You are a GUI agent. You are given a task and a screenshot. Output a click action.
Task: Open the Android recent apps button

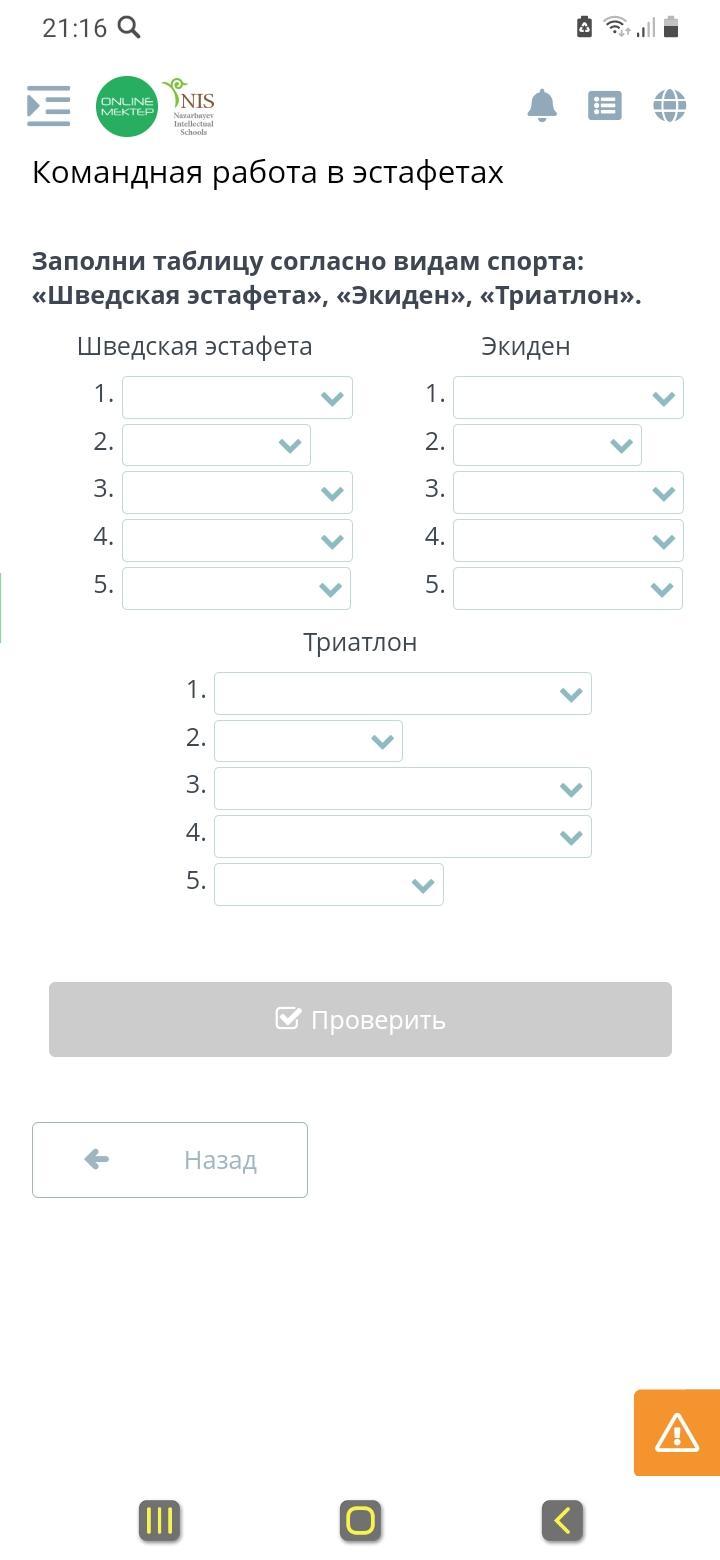pos(160,1521)
